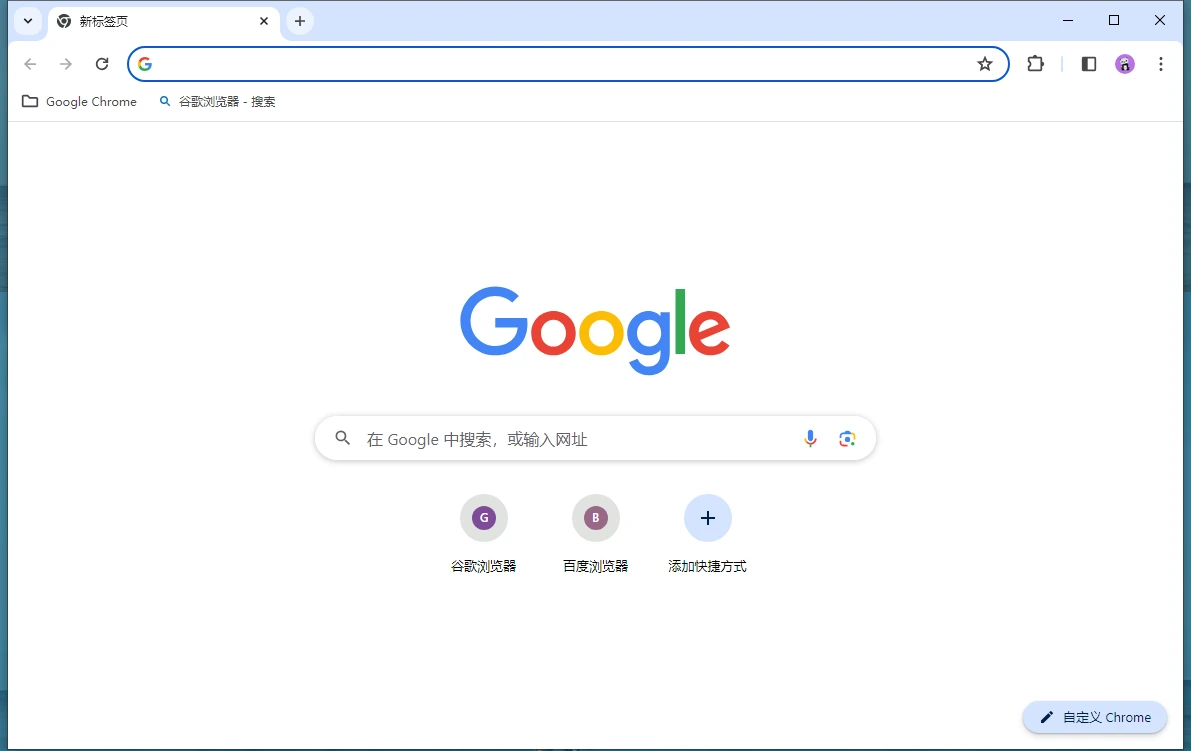Open the Extensions puzzle icon
1191x751 pixels.
click(1035, 64)
